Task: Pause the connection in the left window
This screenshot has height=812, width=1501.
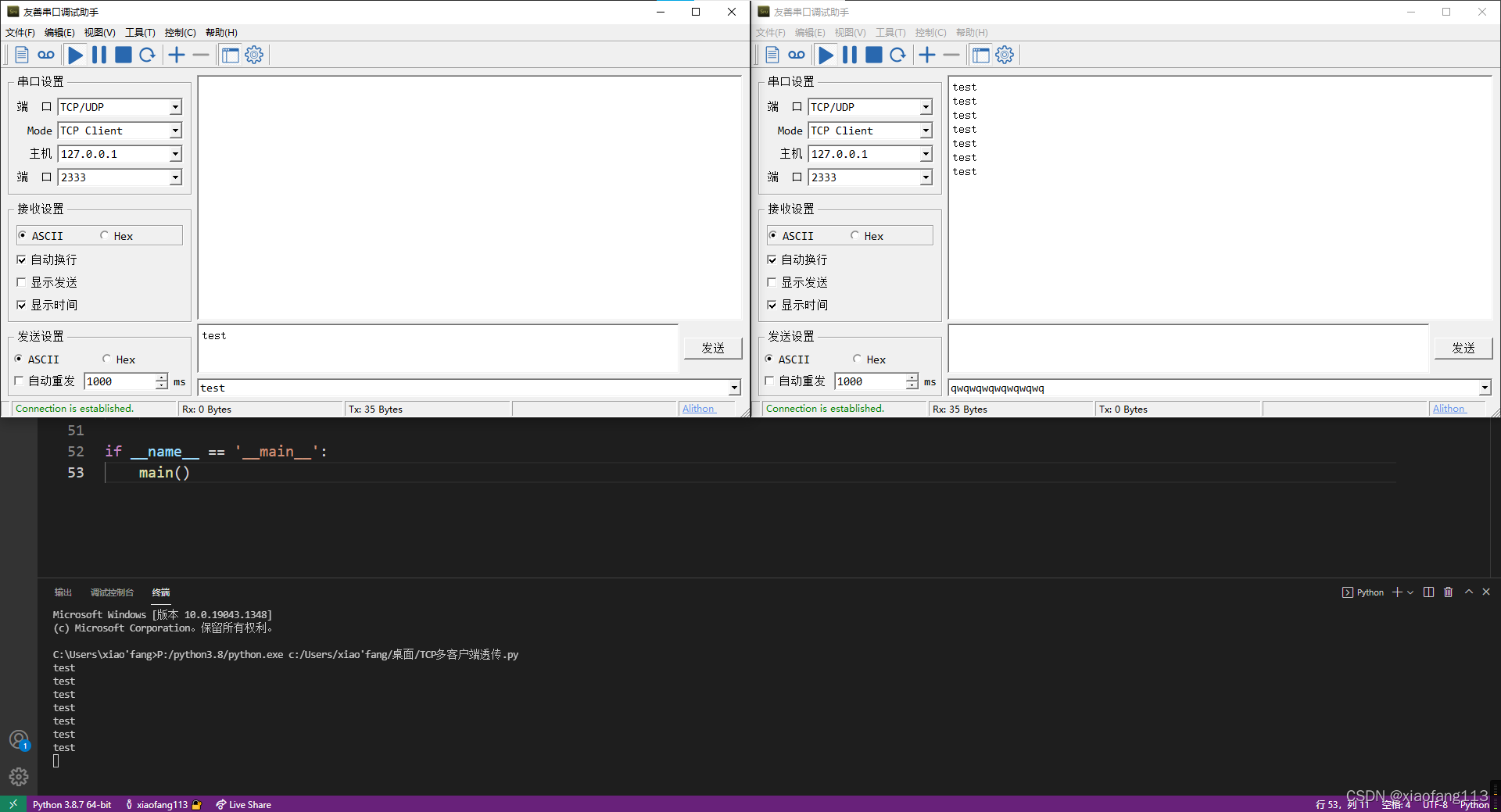Action: 99,55
